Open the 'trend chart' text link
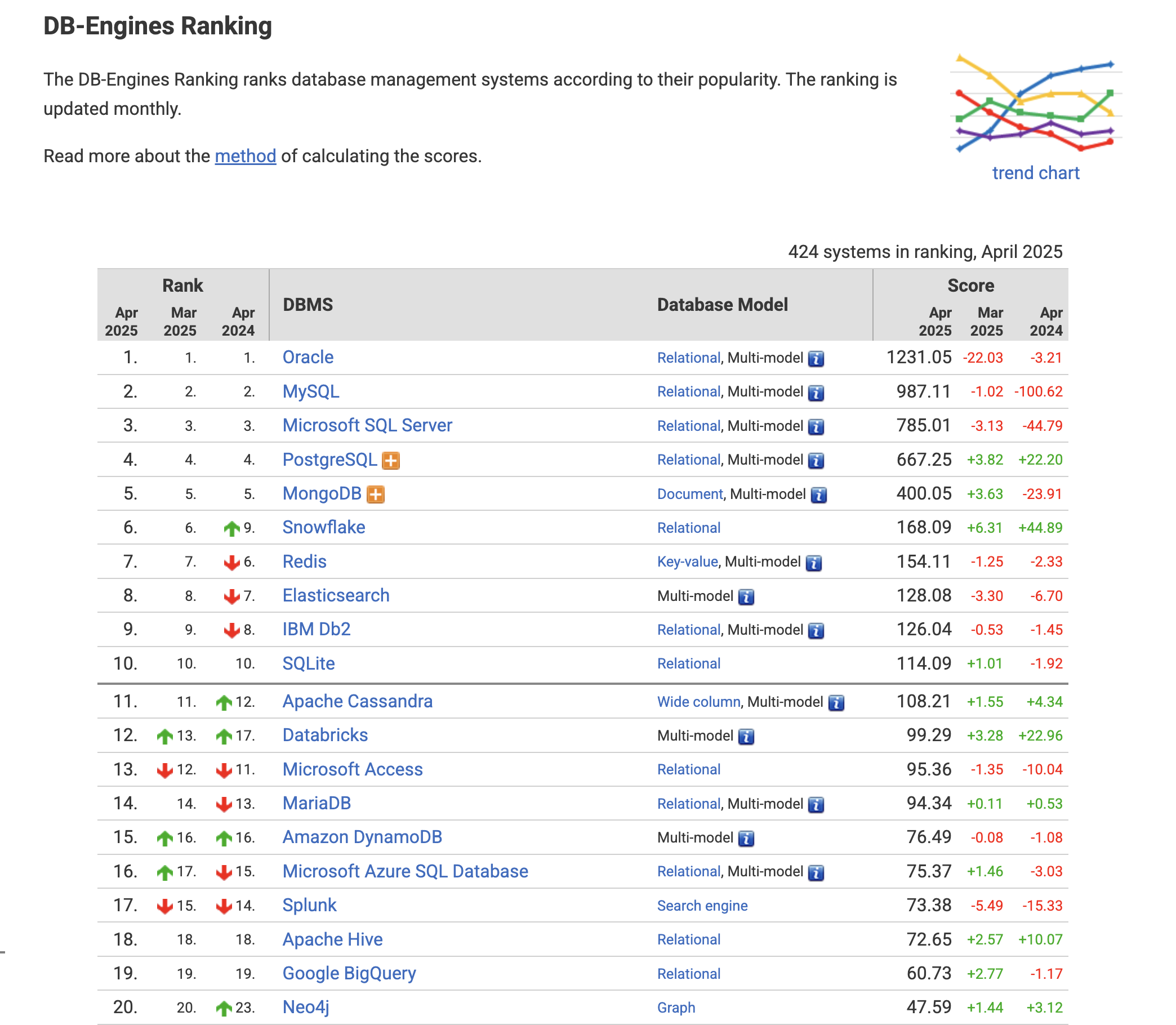Viewport: 1176px width, 1025px height. pyautogui.click(x=1035, y=173)
